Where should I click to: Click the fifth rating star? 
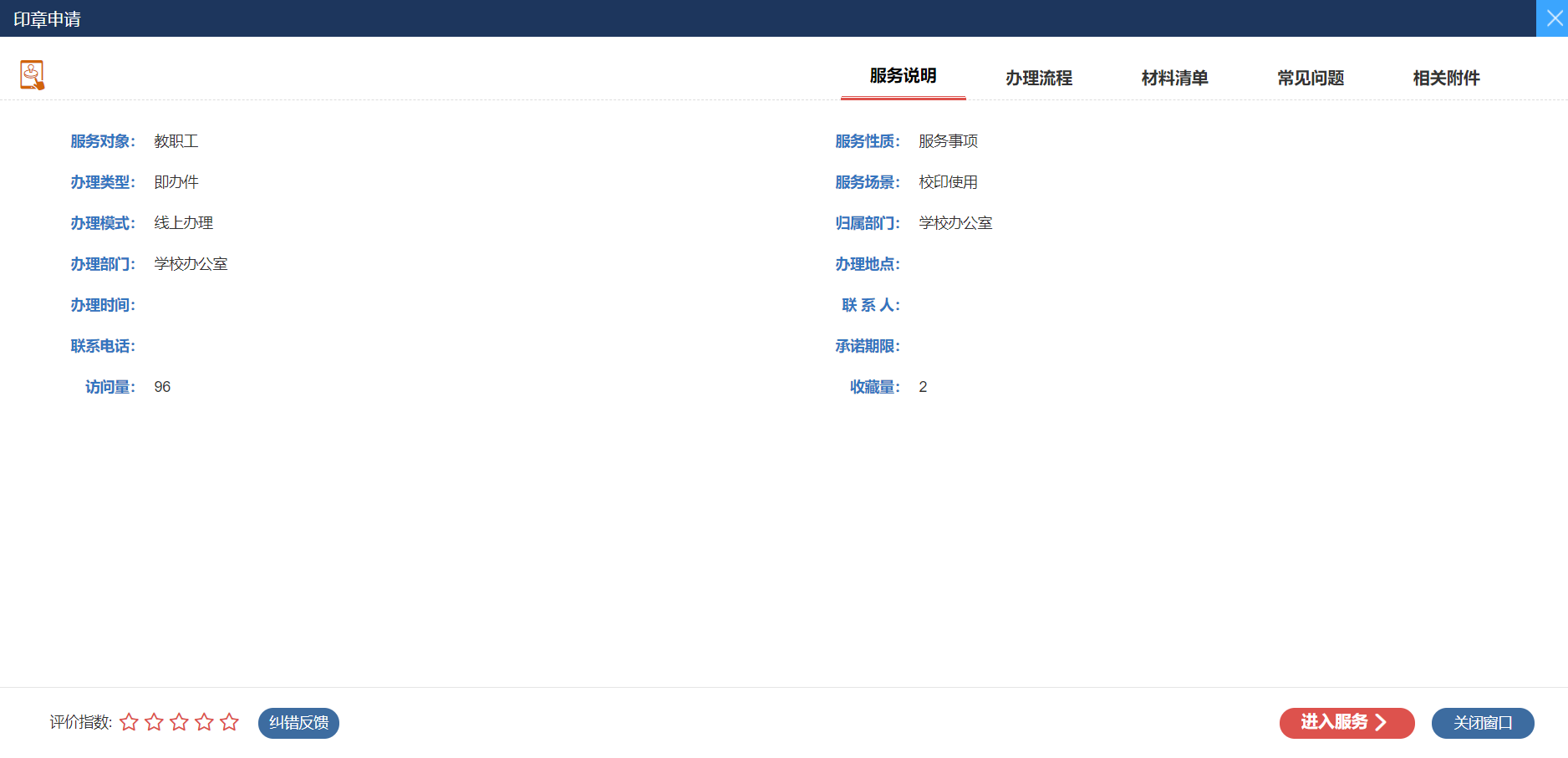229,722
